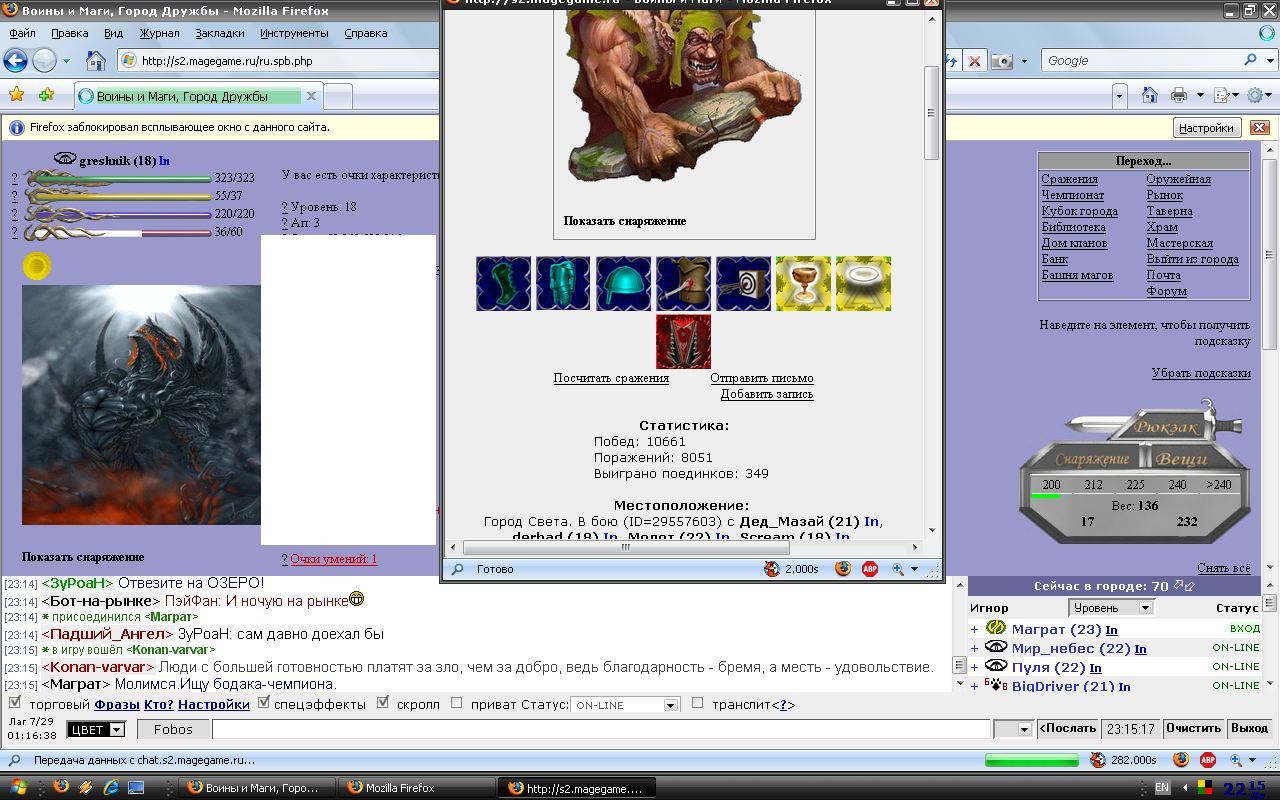Click into the chat message input field
This screenshot has width=1280, height=800.
[x=601, y=729]
